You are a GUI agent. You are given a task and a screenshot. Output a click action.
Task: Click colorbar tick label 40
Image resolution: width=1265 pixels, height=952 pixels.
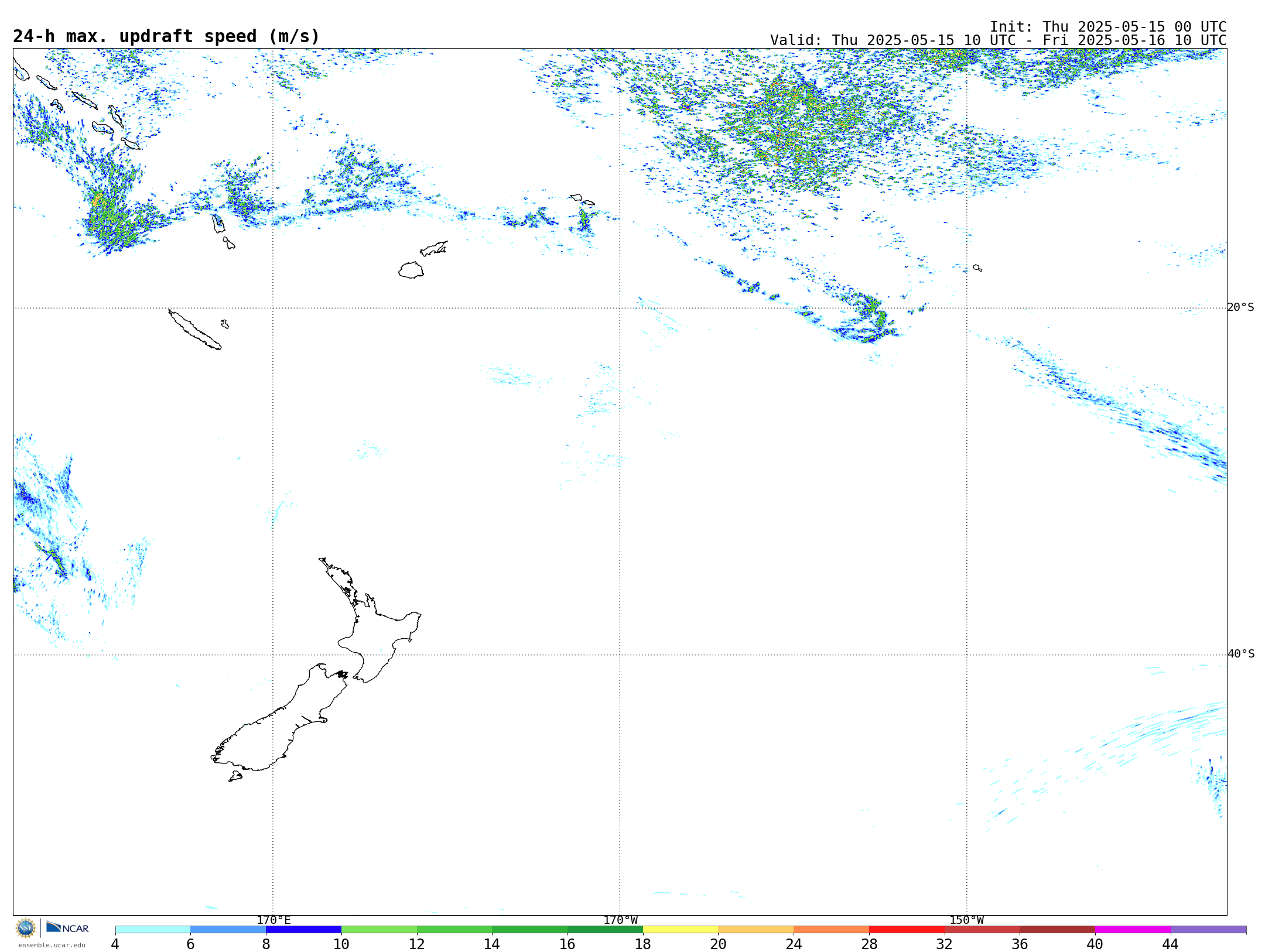click(x=1095, y=944)
